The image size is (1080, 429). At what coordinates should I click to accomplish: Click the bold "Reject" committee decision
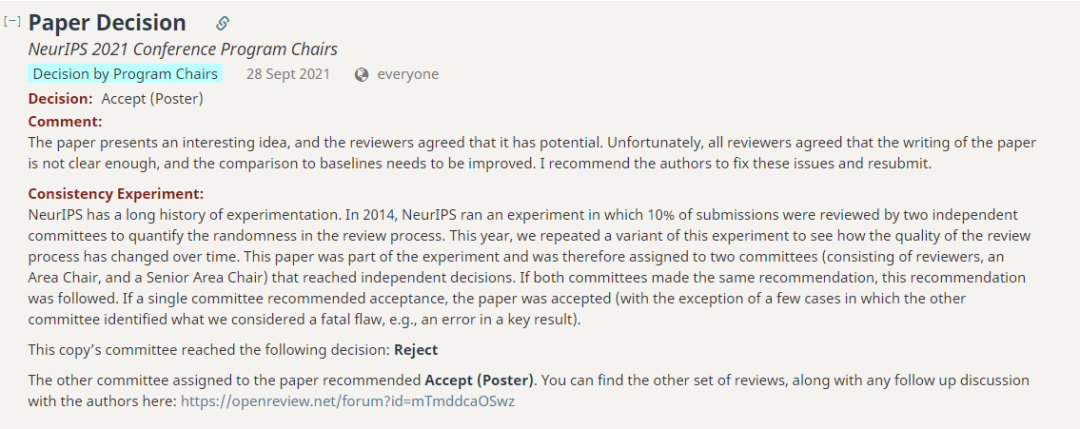pos(415,350)
